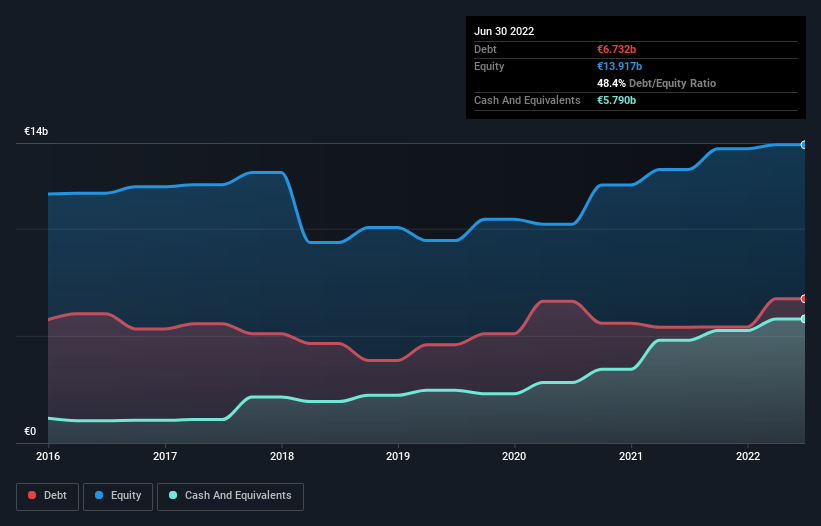The image size is (821, 526).
Task: Click the 2017 x-axis label
Action: click(165, 456)
